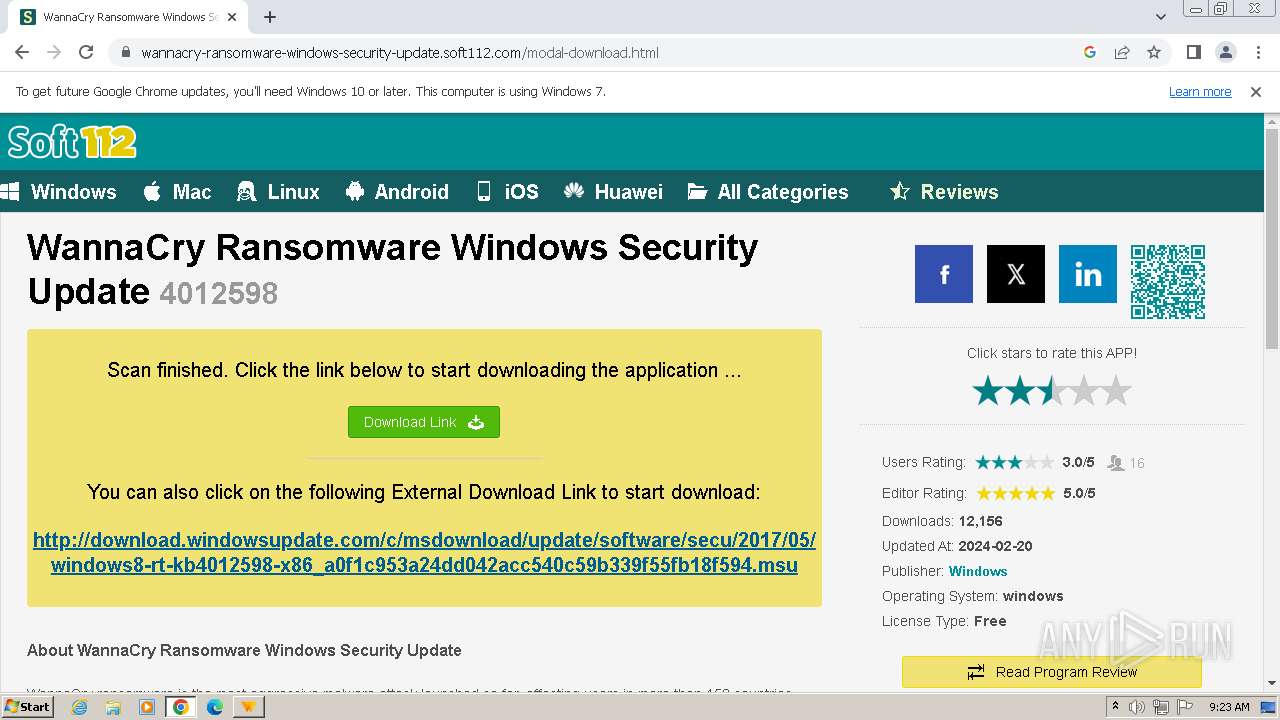
Task: Dismiss the Chrome update notification bar
Action: tap(1256, 91)
